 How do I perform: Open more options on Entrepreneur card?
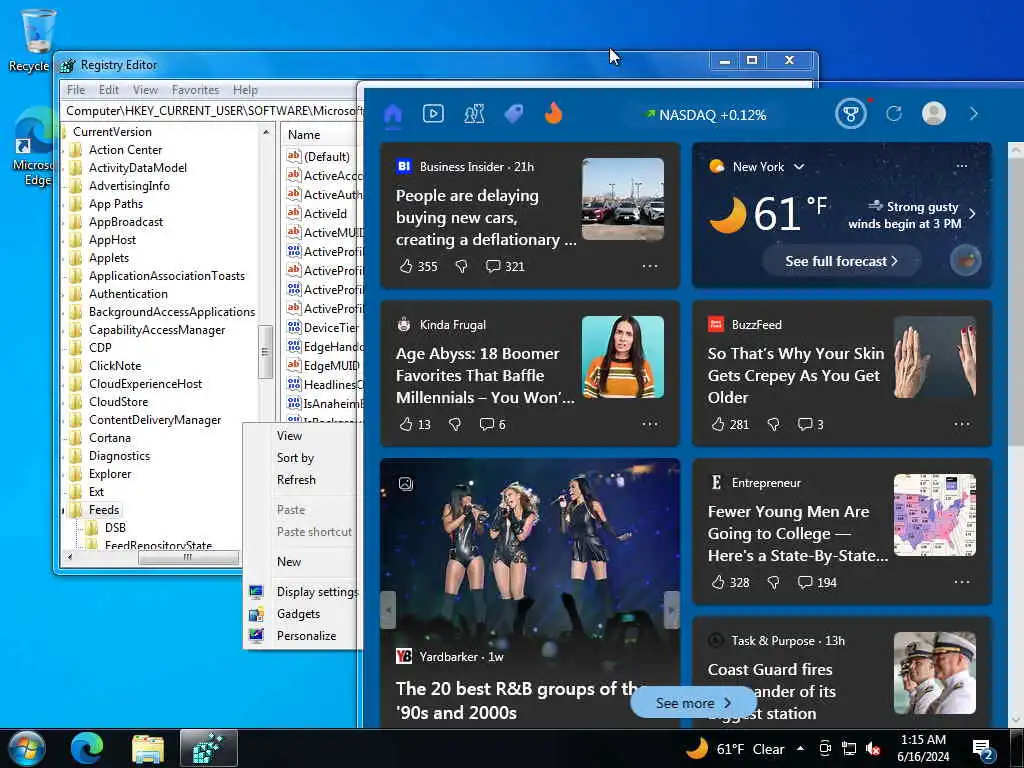click(962, 583)
